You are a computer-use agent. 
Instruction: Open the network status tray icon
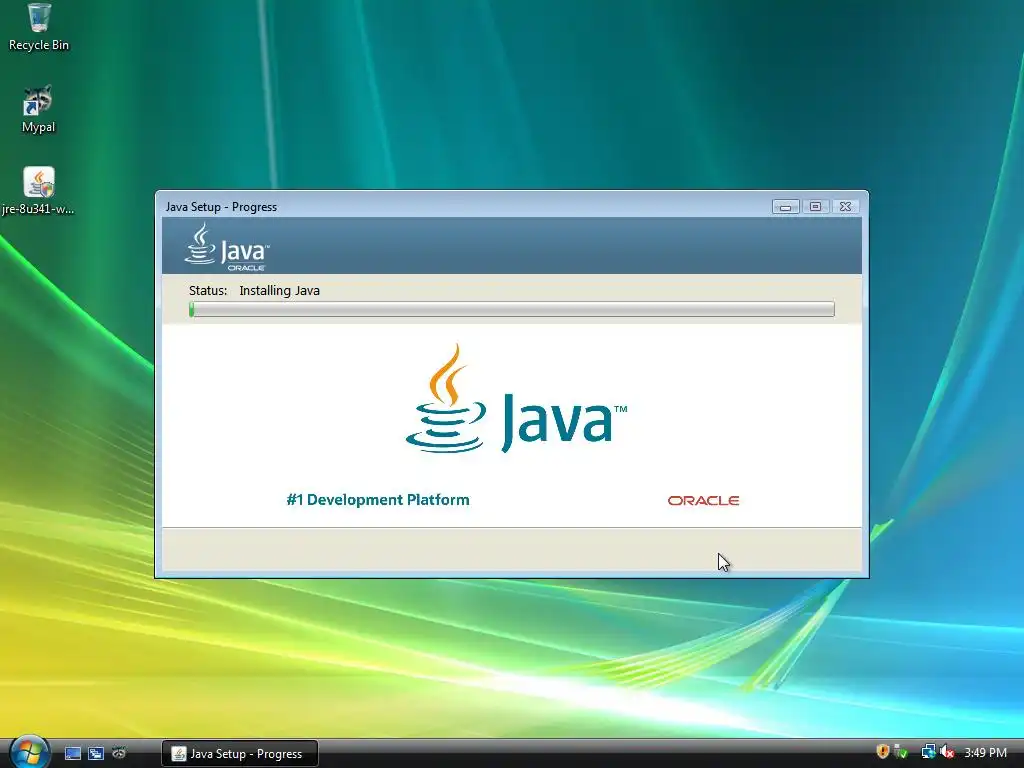coord(928,752)
